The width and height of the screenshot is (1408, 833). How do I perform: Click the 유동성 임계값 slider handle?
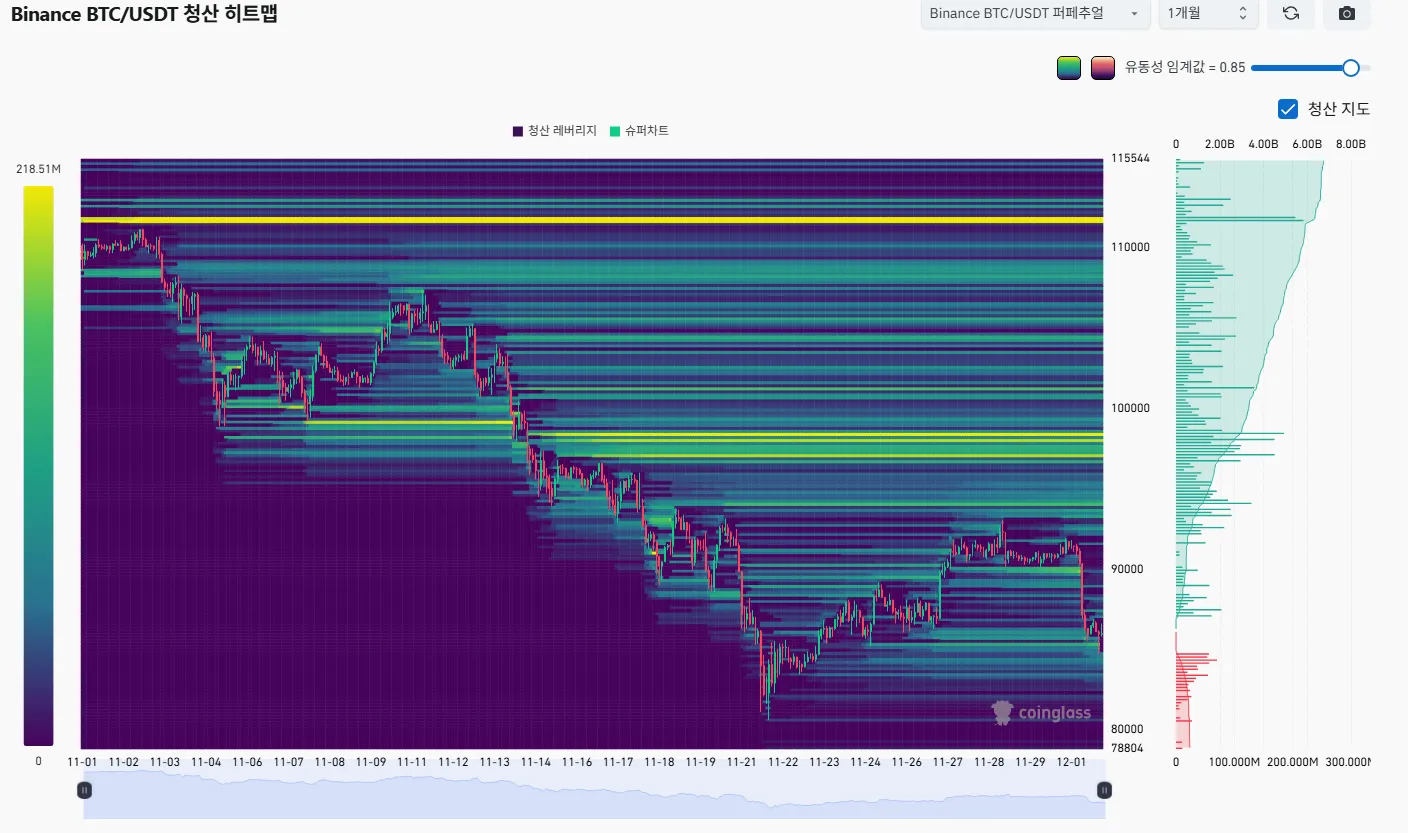(1350, 68)
